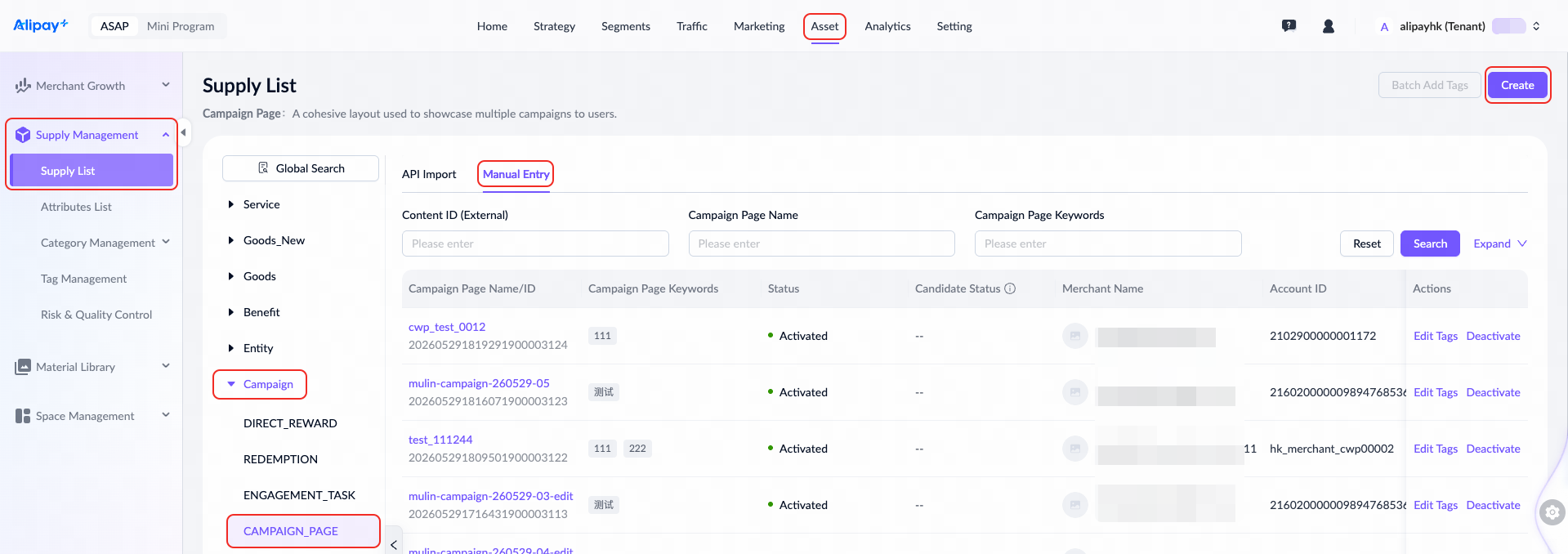
Task: Click the Search button
Action: [1430, 243]
